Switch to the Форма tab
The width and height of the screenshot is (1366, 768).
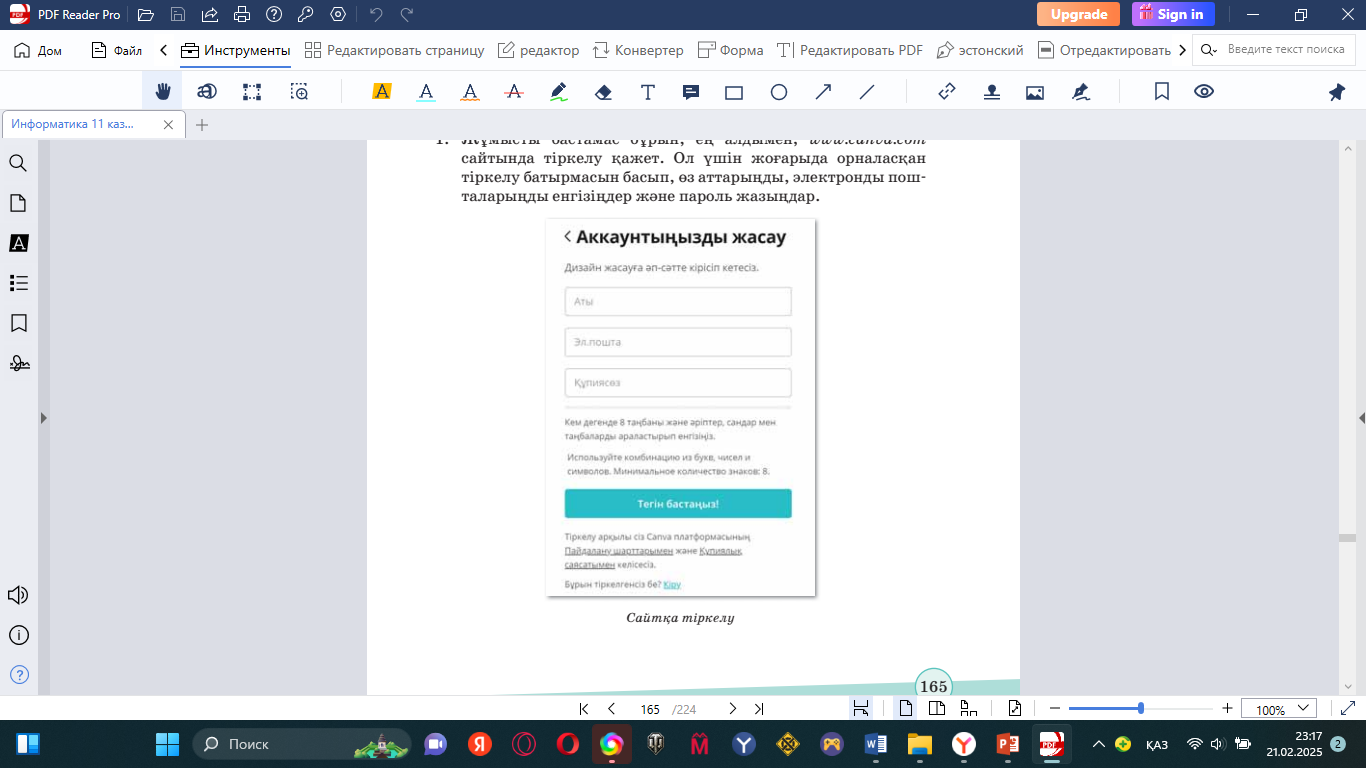[730, 50]
